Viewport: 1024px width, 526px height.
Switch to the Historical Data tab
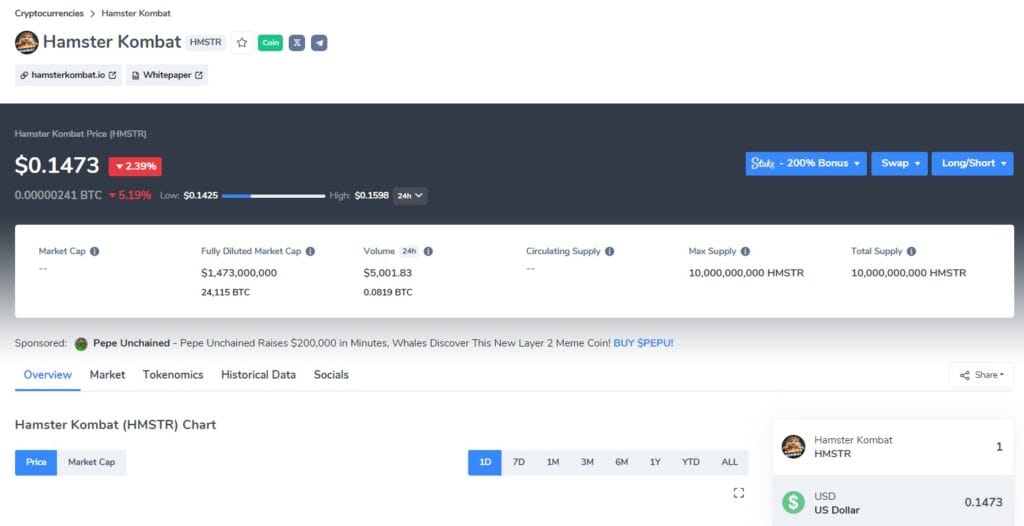(258, 375)
